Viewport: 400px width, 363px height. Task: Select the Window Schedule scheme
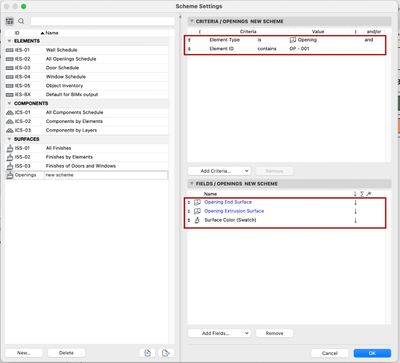tap(87, 77)
